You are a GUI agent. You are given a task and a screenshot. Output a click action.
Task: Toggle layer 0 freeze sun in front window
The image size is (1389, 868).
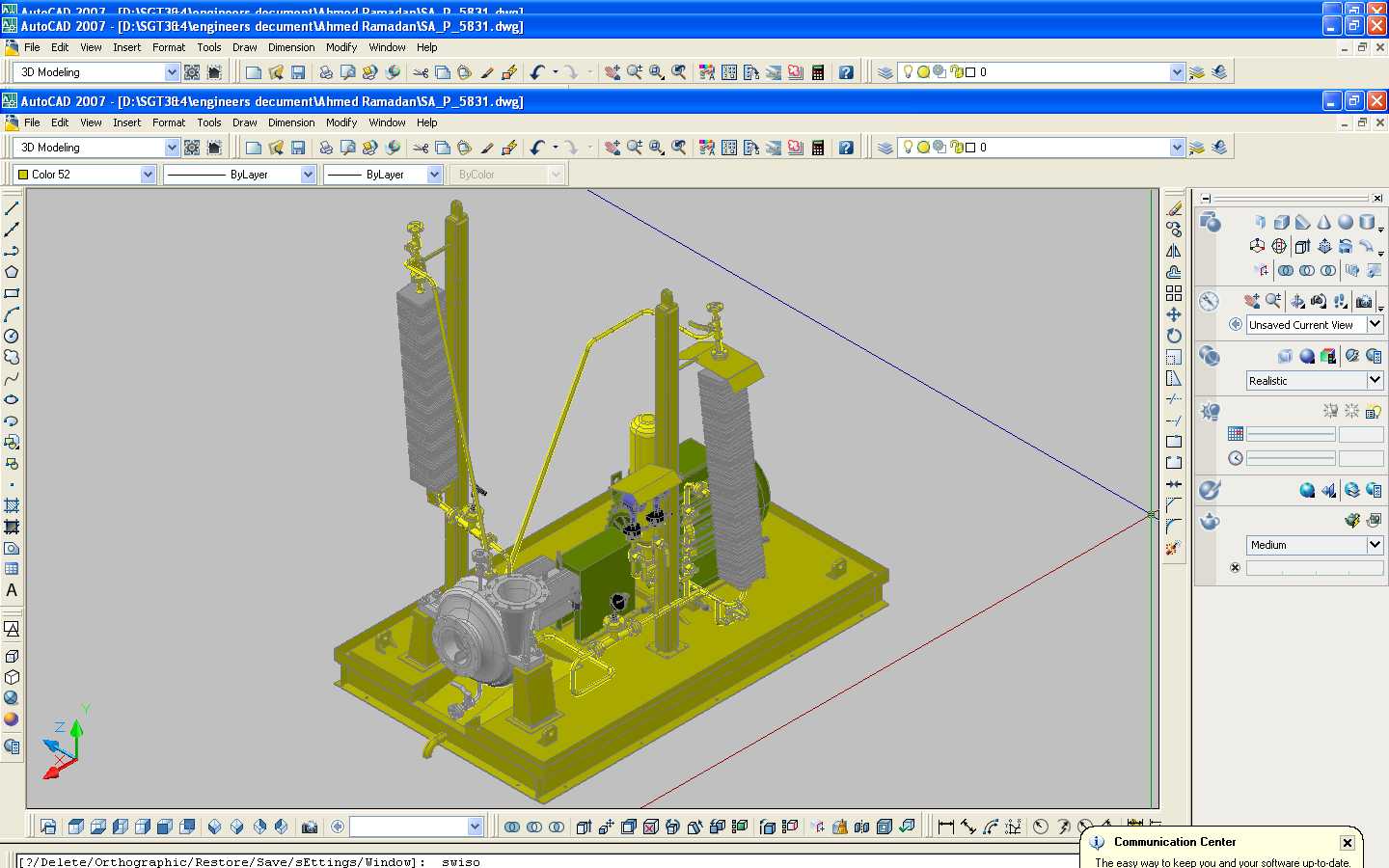coord(923,148)
